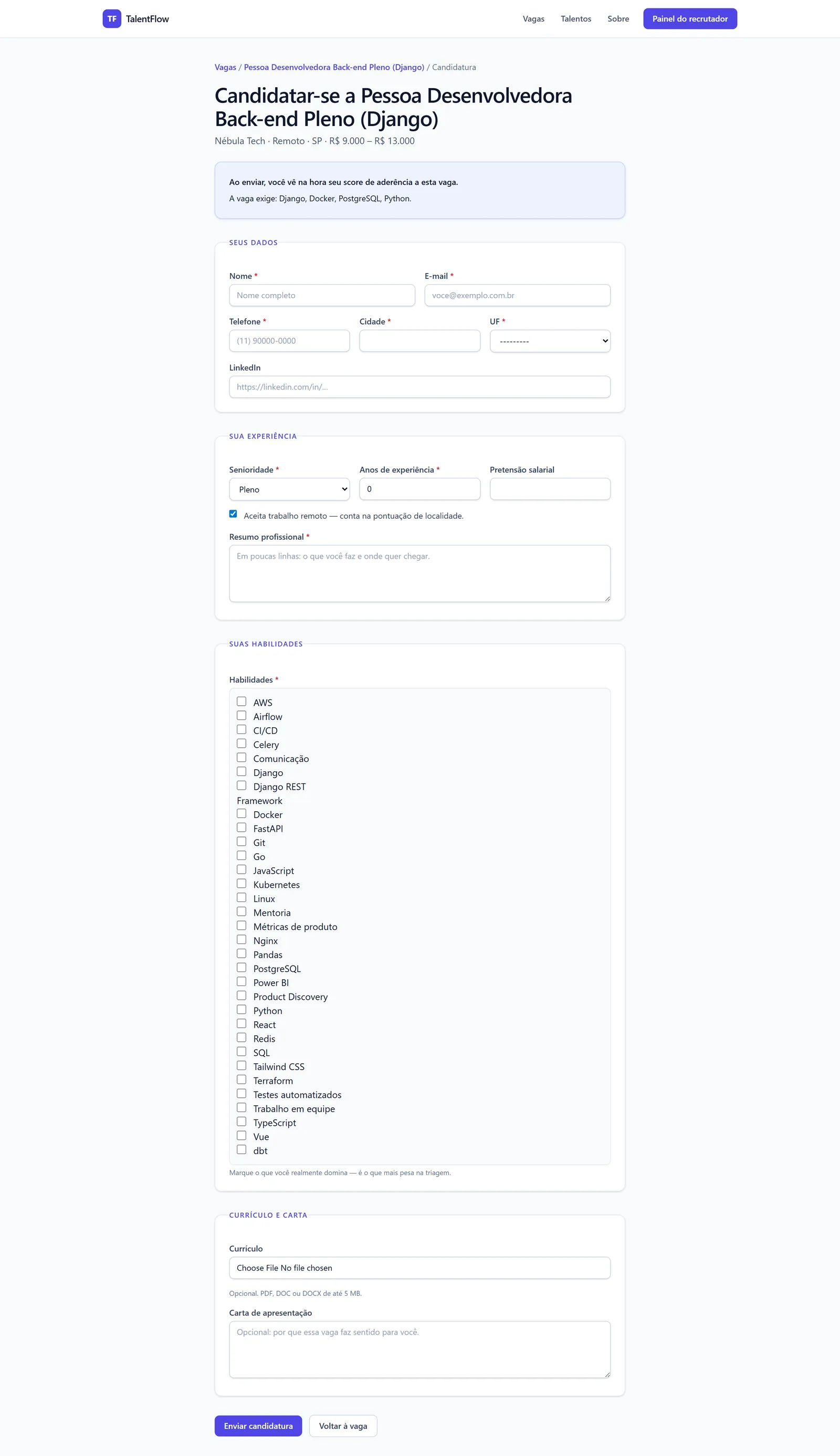Click the Resumo profissional textarea
Screen dimensions: 840x1456
point(420,573)
